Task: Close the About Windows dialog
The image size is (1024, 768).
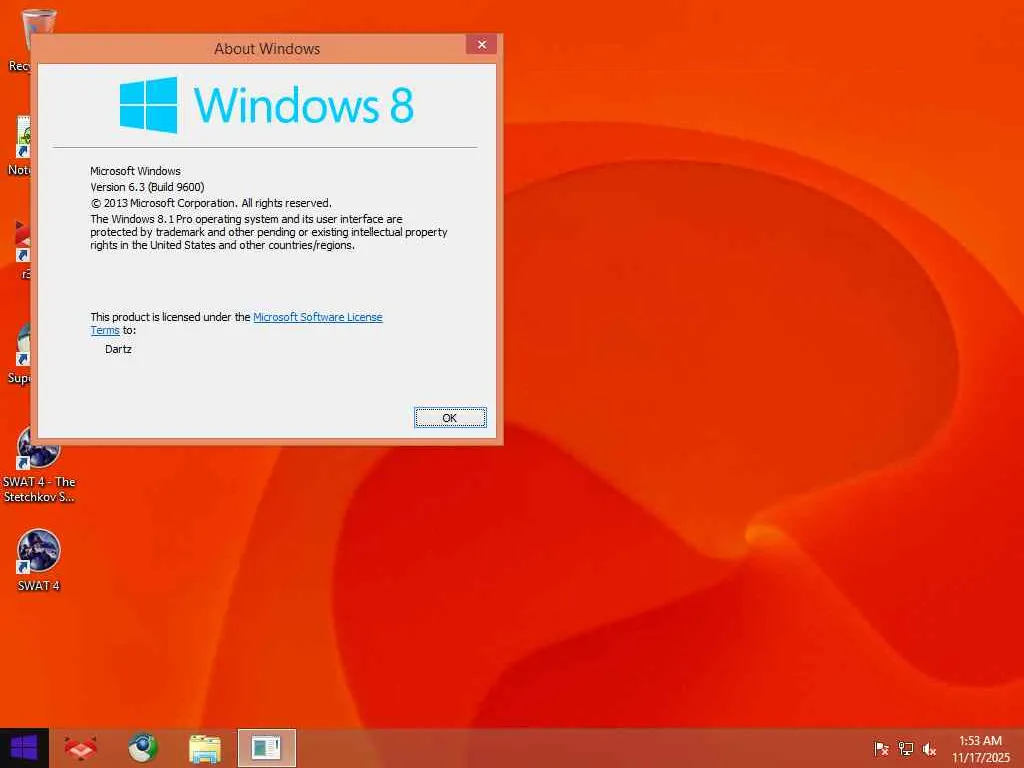Action: click(x=481, y=44)
